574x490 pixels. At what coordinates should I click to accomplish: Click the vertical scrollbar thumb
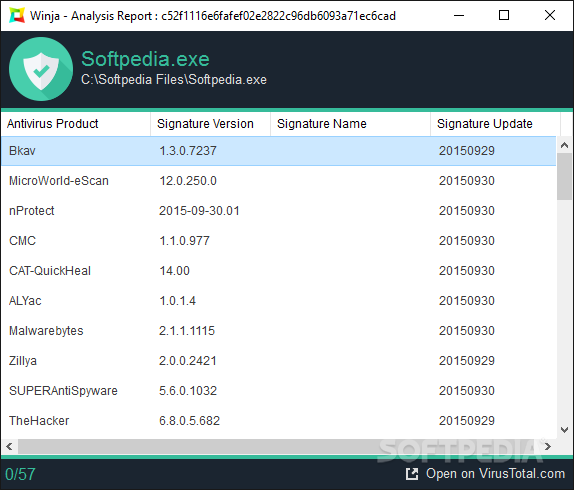click(564, 176)
